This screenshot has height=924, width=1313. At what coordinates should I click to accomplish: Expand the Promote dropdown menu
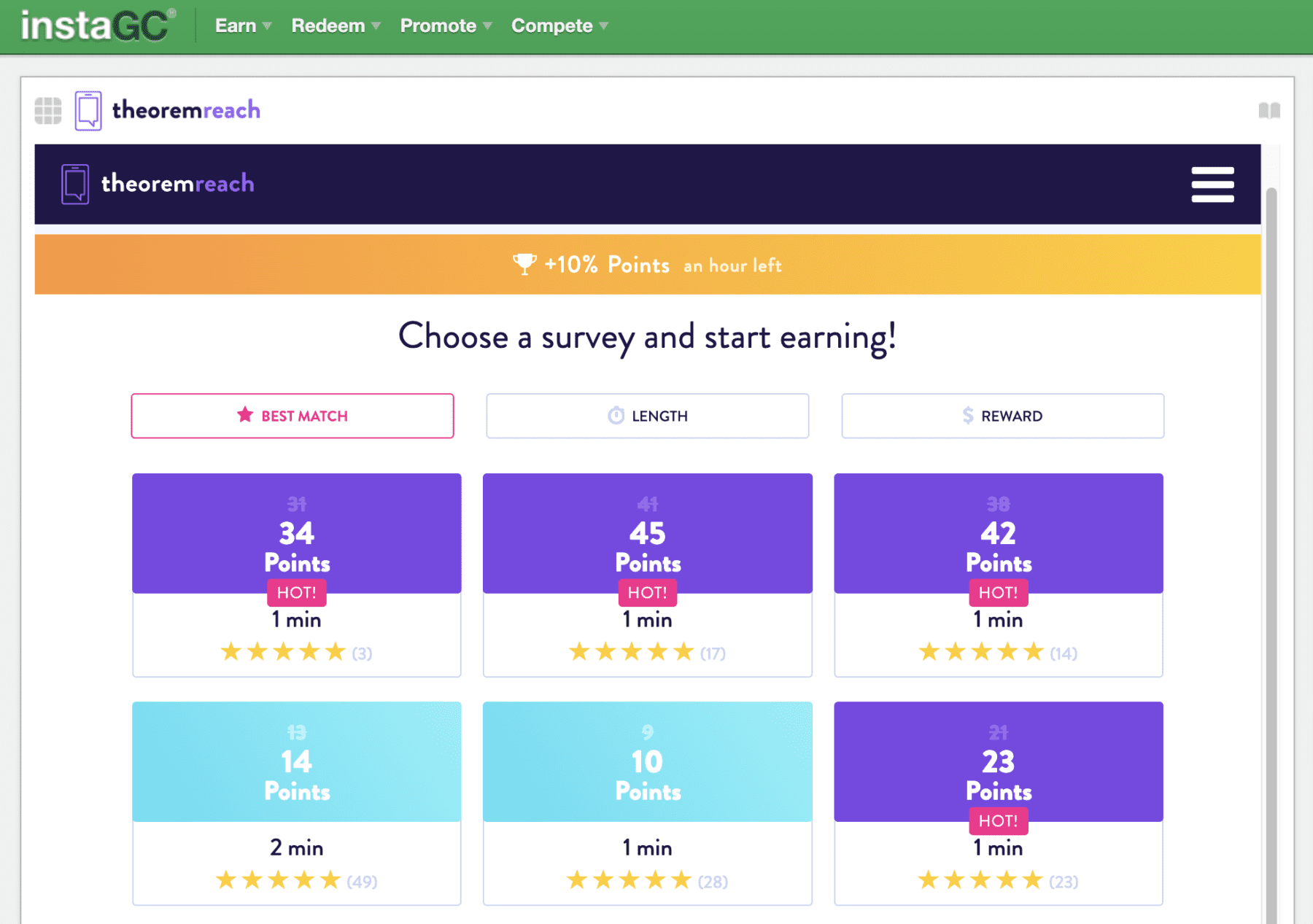[x=446, y=26]
